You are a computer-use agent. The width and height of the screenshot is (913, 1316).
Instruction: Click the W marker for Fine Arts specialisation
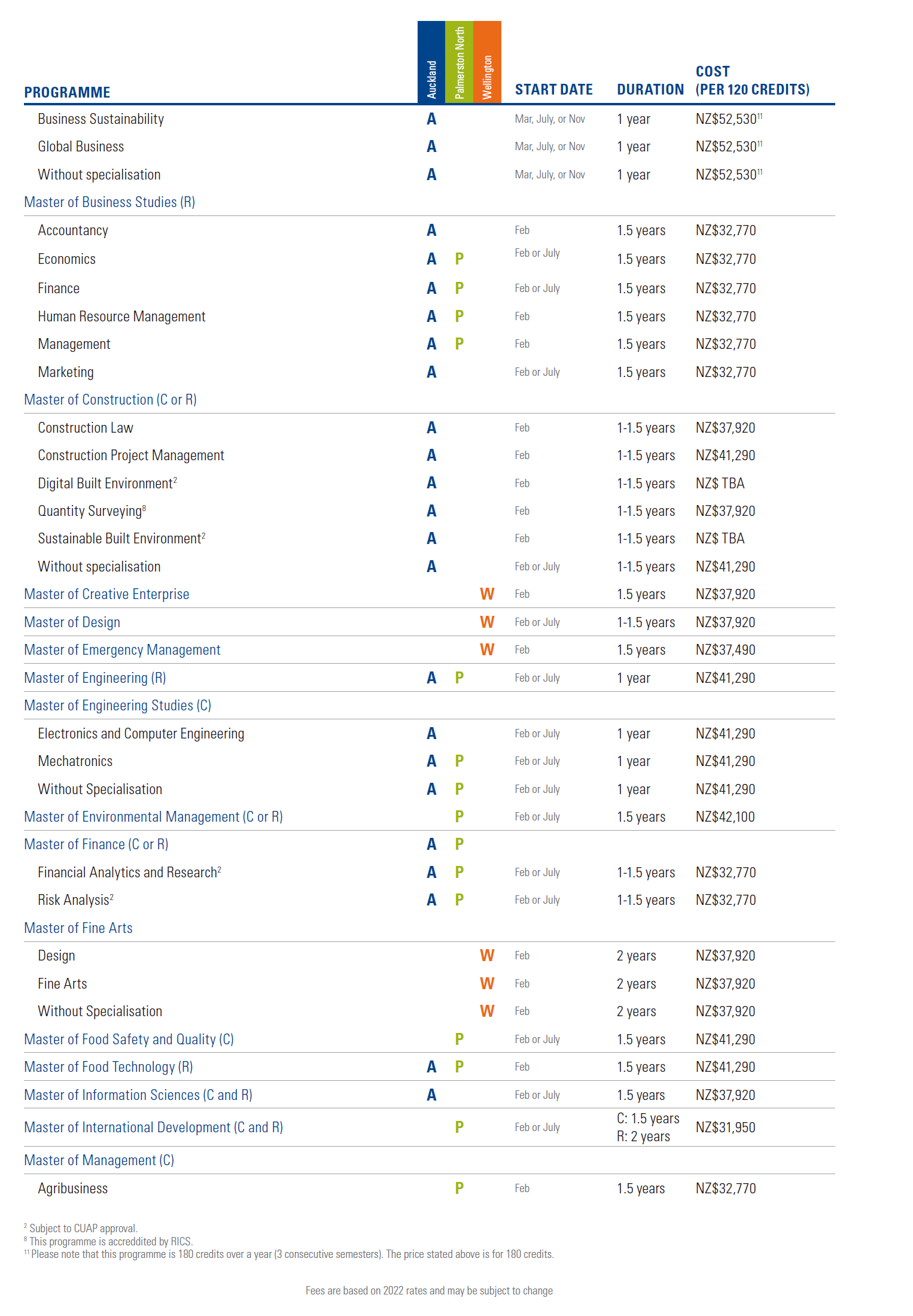(487, 984)
